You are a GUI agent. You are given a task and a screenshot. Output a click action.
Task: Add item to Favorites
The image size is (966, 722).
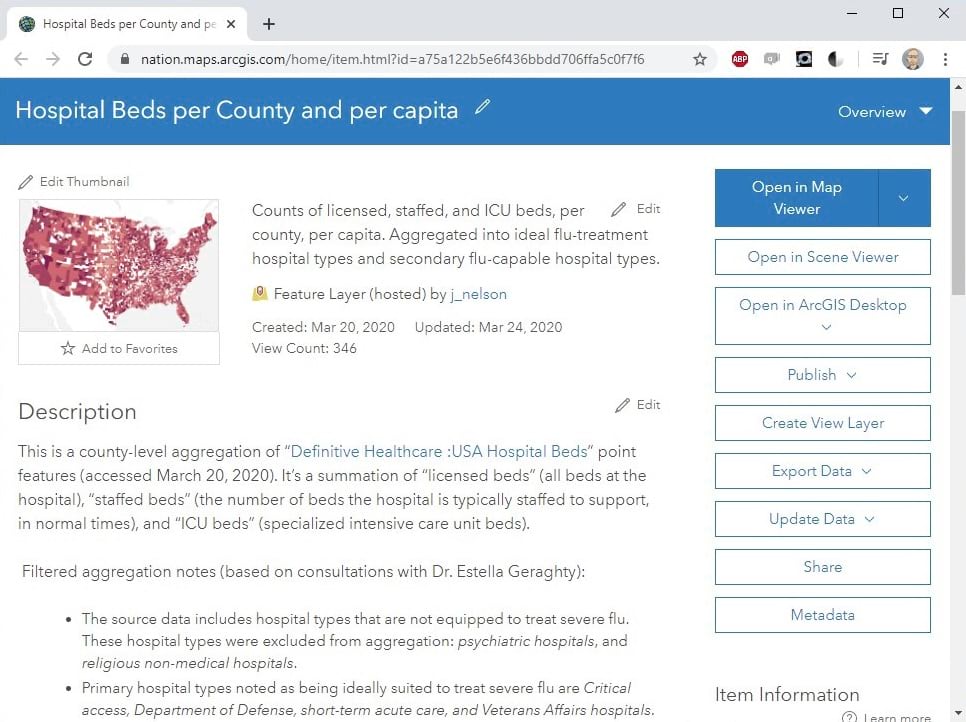point(119,348)
